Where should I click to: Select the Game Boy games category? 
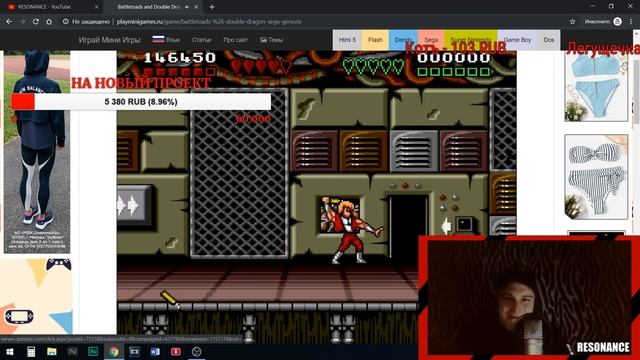pyautogui.click(x=517, y=40)
